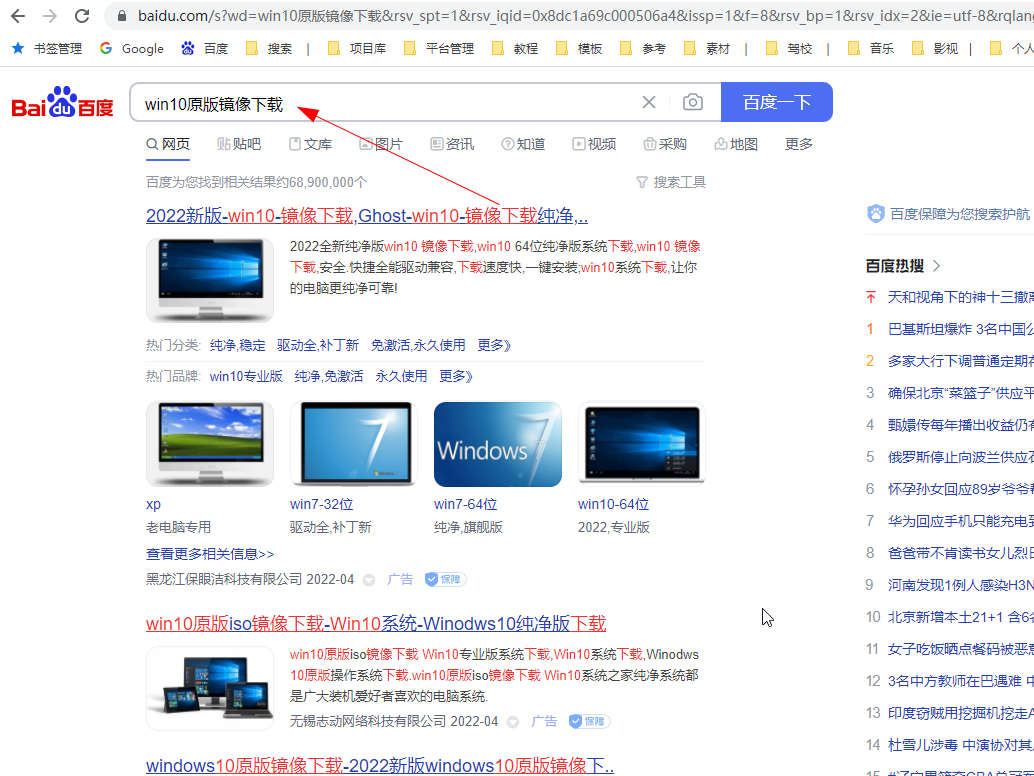Click the xp thumbnail image
The image size is (1034, 776).
click(x=210, y=444)
